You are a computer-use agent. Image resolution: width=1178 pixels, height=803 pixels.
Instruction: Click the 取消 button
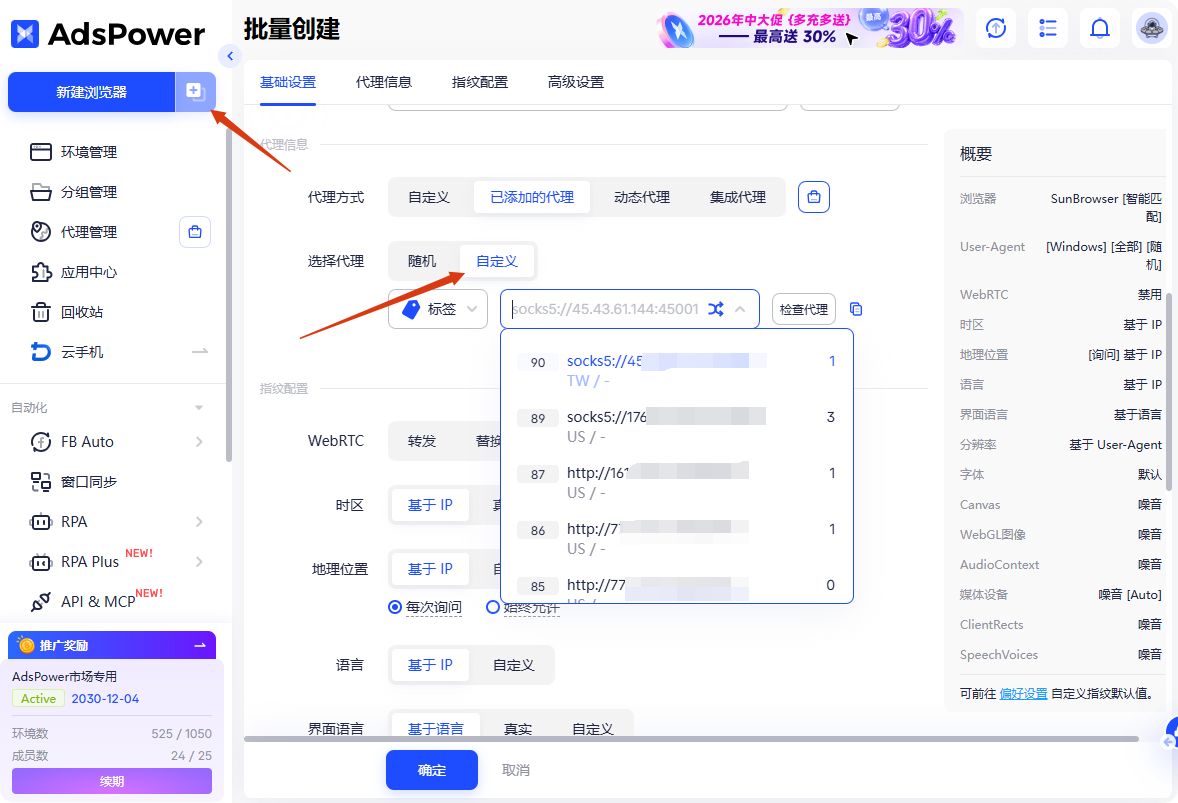[515, 770]
